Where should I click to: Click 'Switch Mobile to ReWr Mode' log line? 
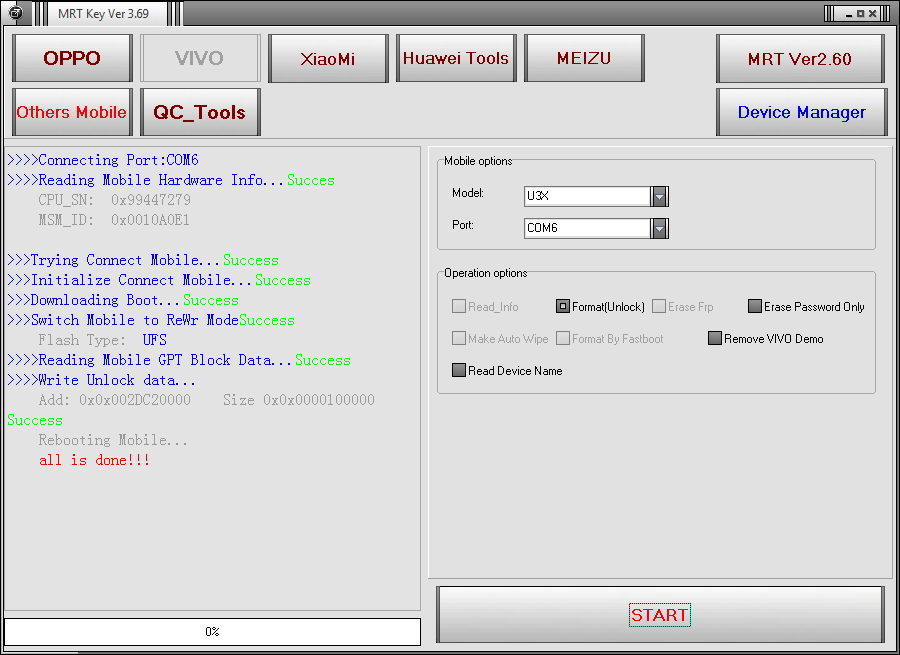151,320
